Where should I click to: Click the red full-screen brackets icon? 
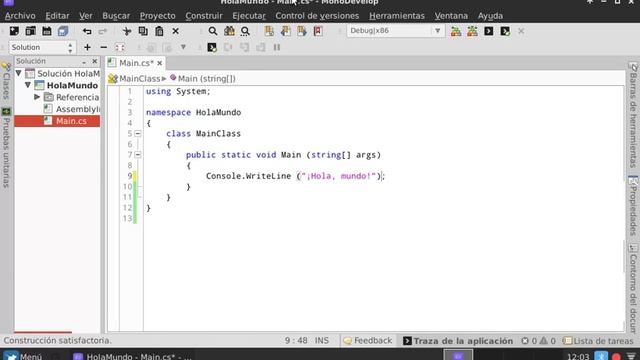(x=120, y=47)
